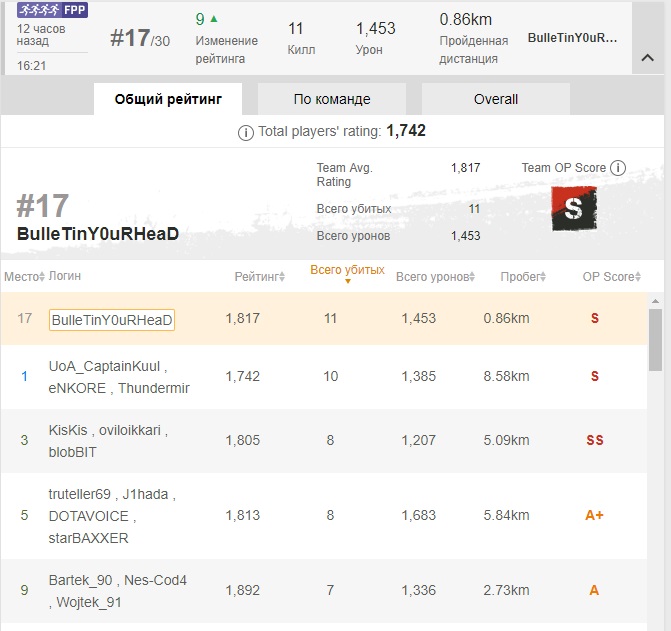Screen dimensions: 671x631
Task: Open Bartek_90 player profile
Action: pyautogui.click(x=80, y=580)
